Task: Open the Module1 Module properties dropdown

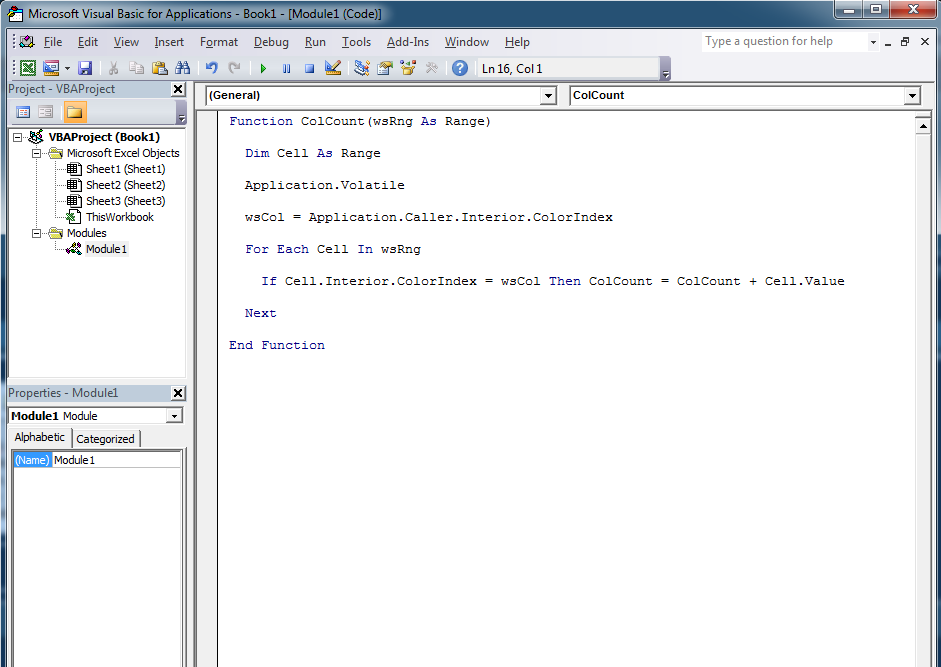Action: (174, 416)
